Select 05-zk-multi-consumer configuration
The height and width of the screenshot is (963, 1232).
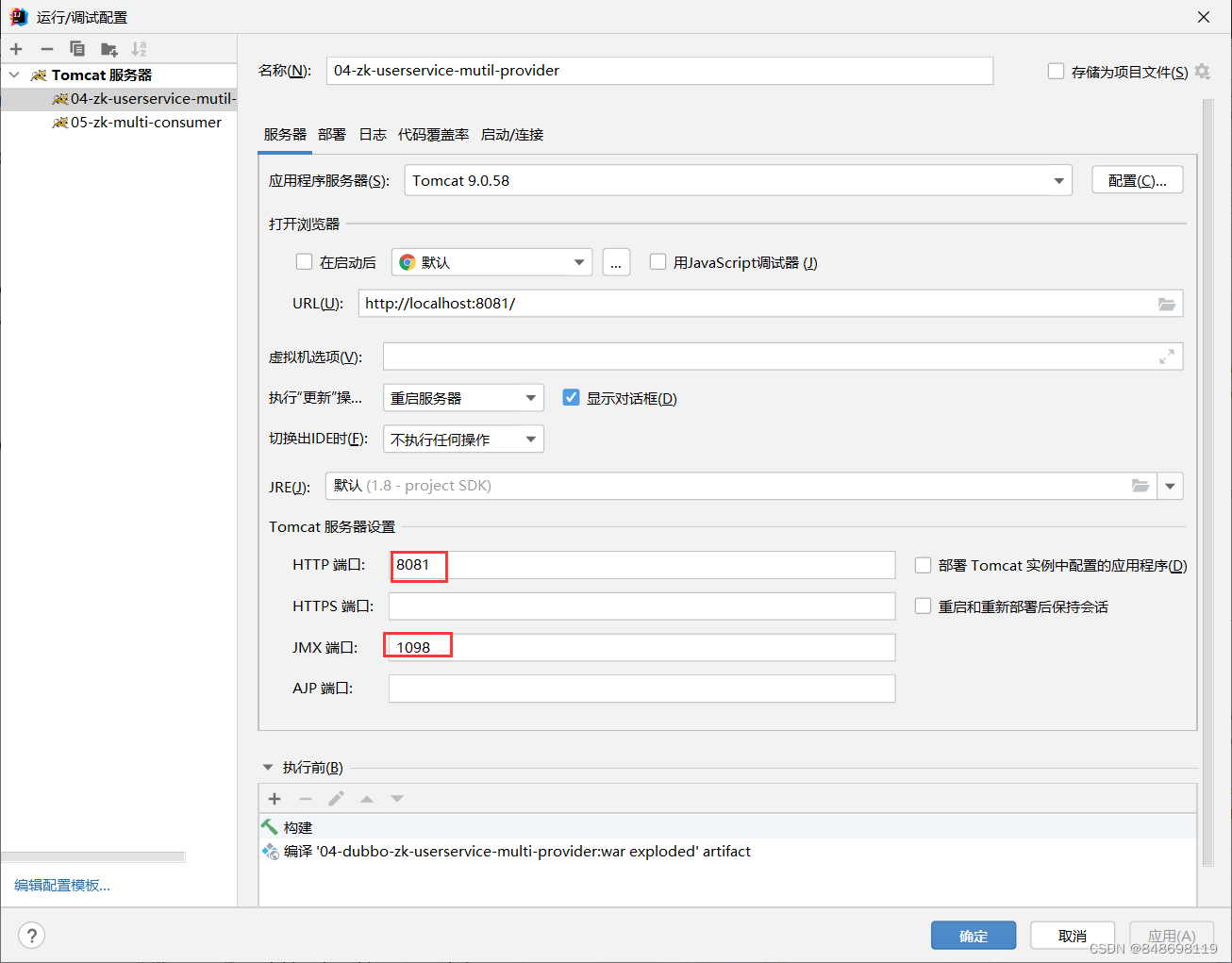[x=119, y=123]
